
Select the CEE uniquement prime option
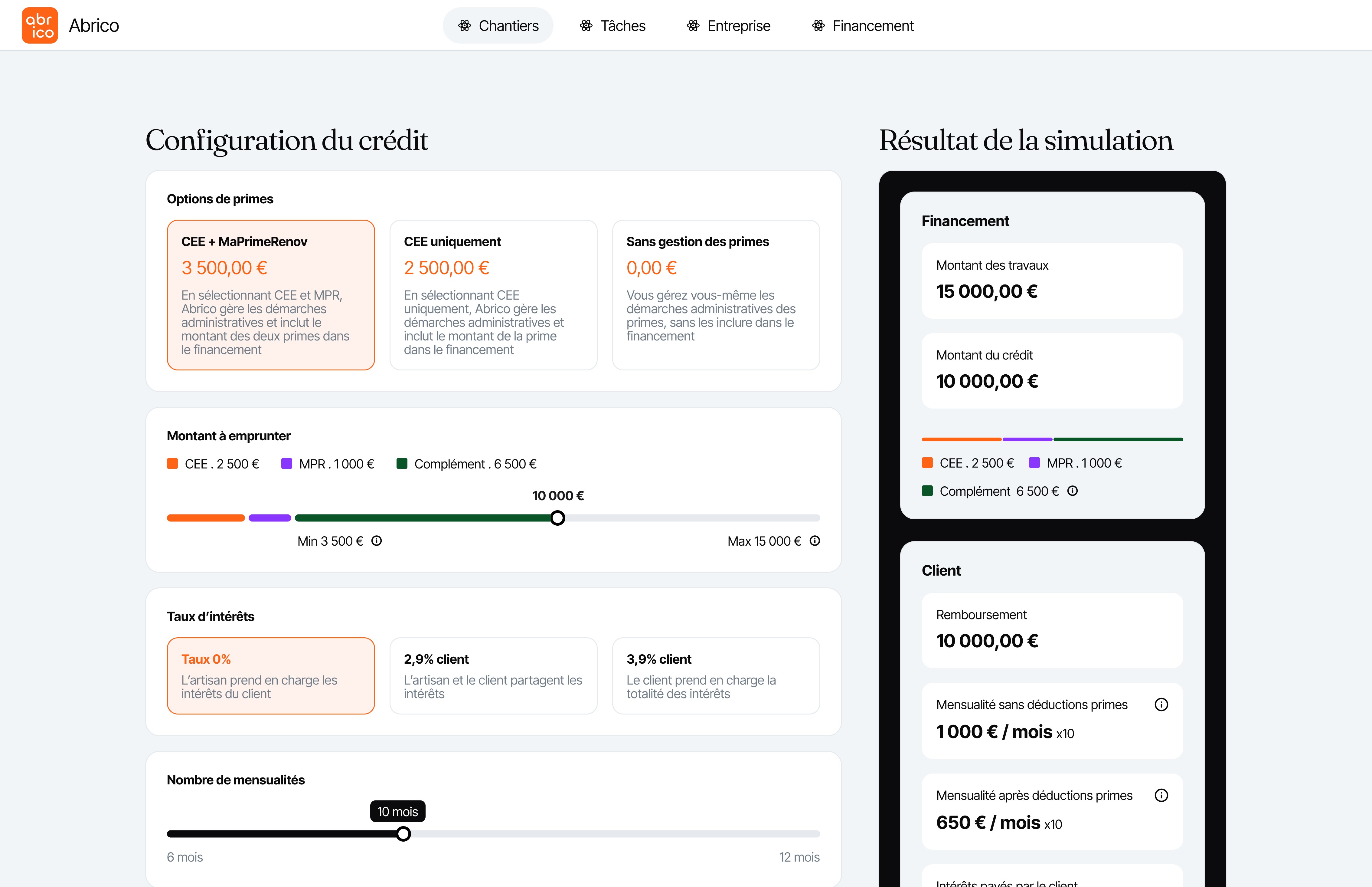coord(493,294)
